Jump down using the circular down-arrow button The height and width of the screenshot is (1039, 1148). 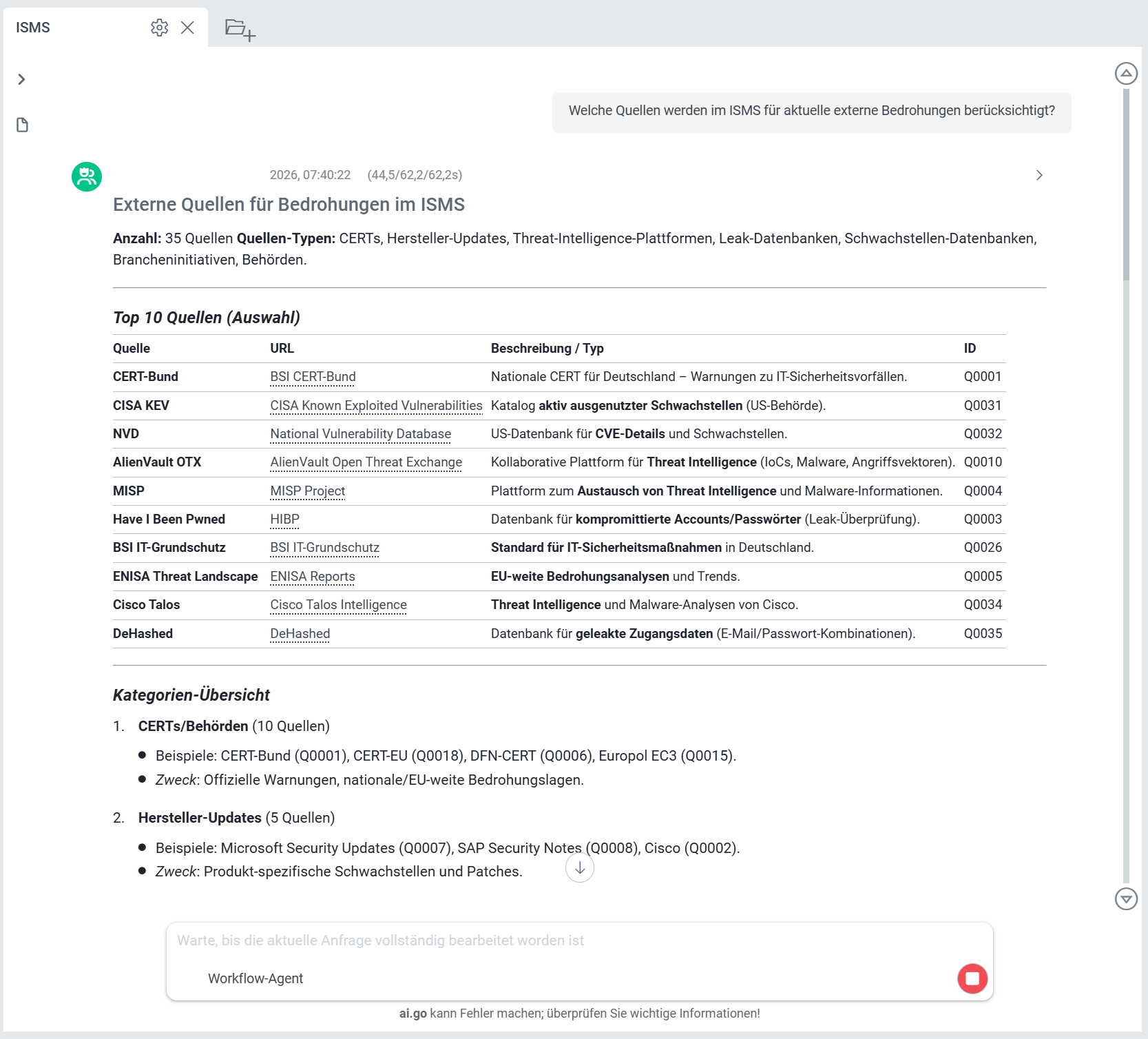click(580, 868)
